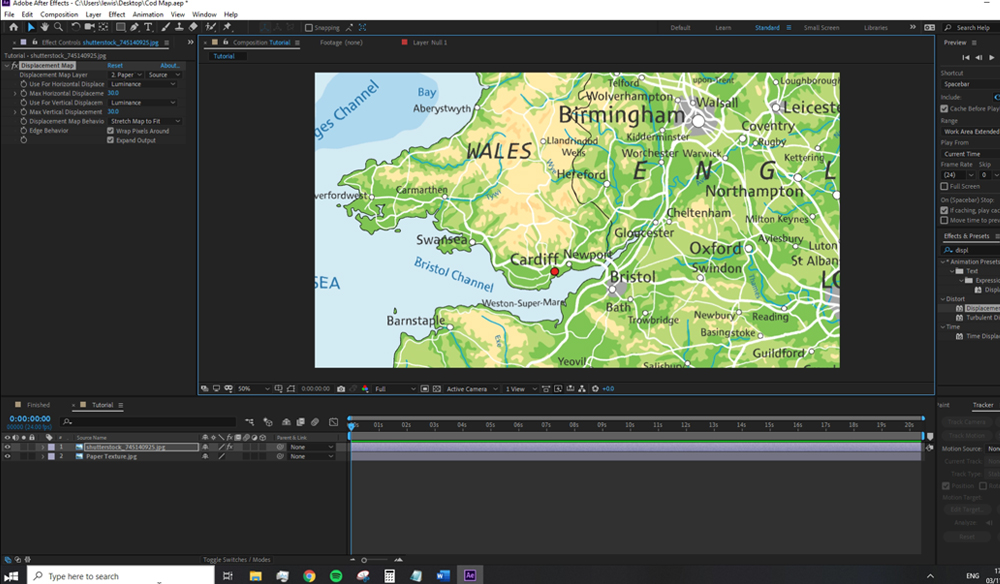Open the Use For Horizontal Displacement dropdown
The height and width of the screenshot is (584, 1000).
coord(143,84)
